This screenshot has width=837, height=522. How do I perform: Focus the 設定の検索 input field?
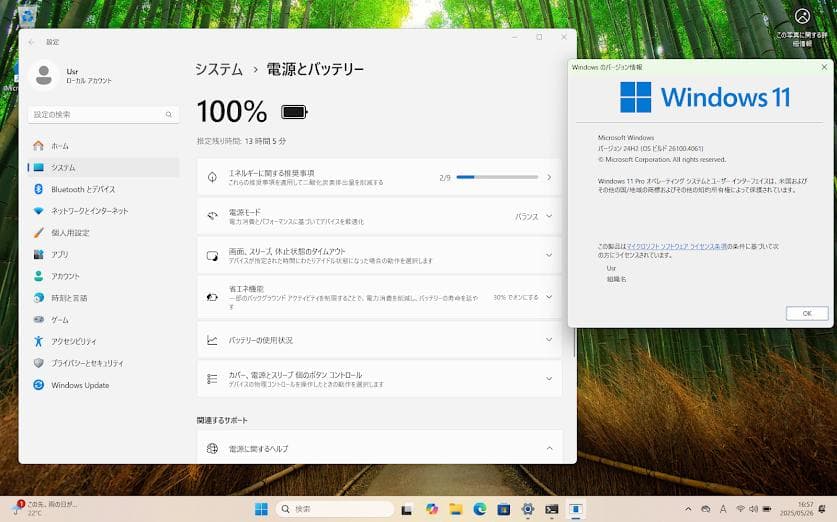coord(104,115)
